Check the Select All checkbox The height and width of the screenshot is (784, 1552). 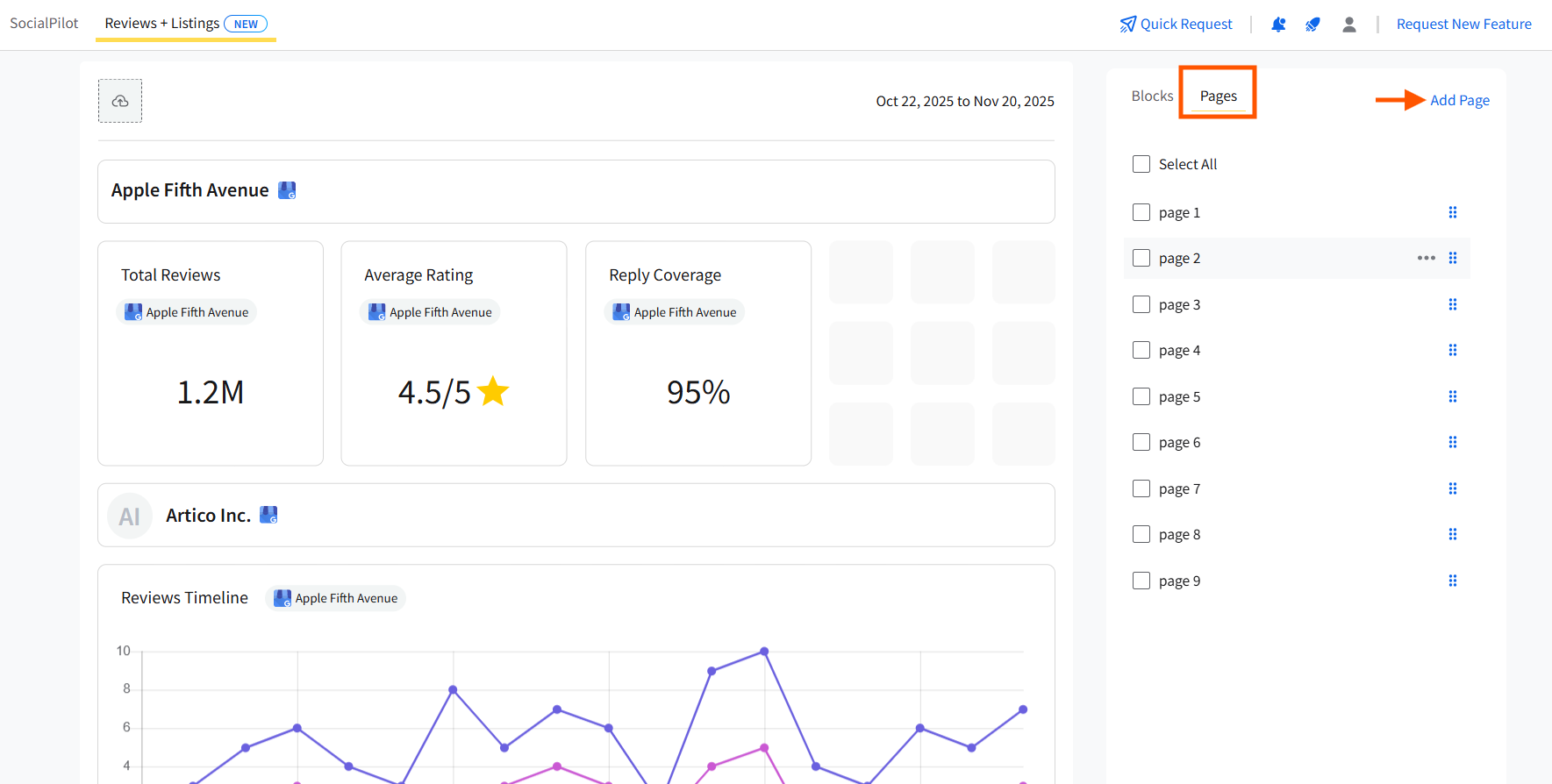point(1141,164)
